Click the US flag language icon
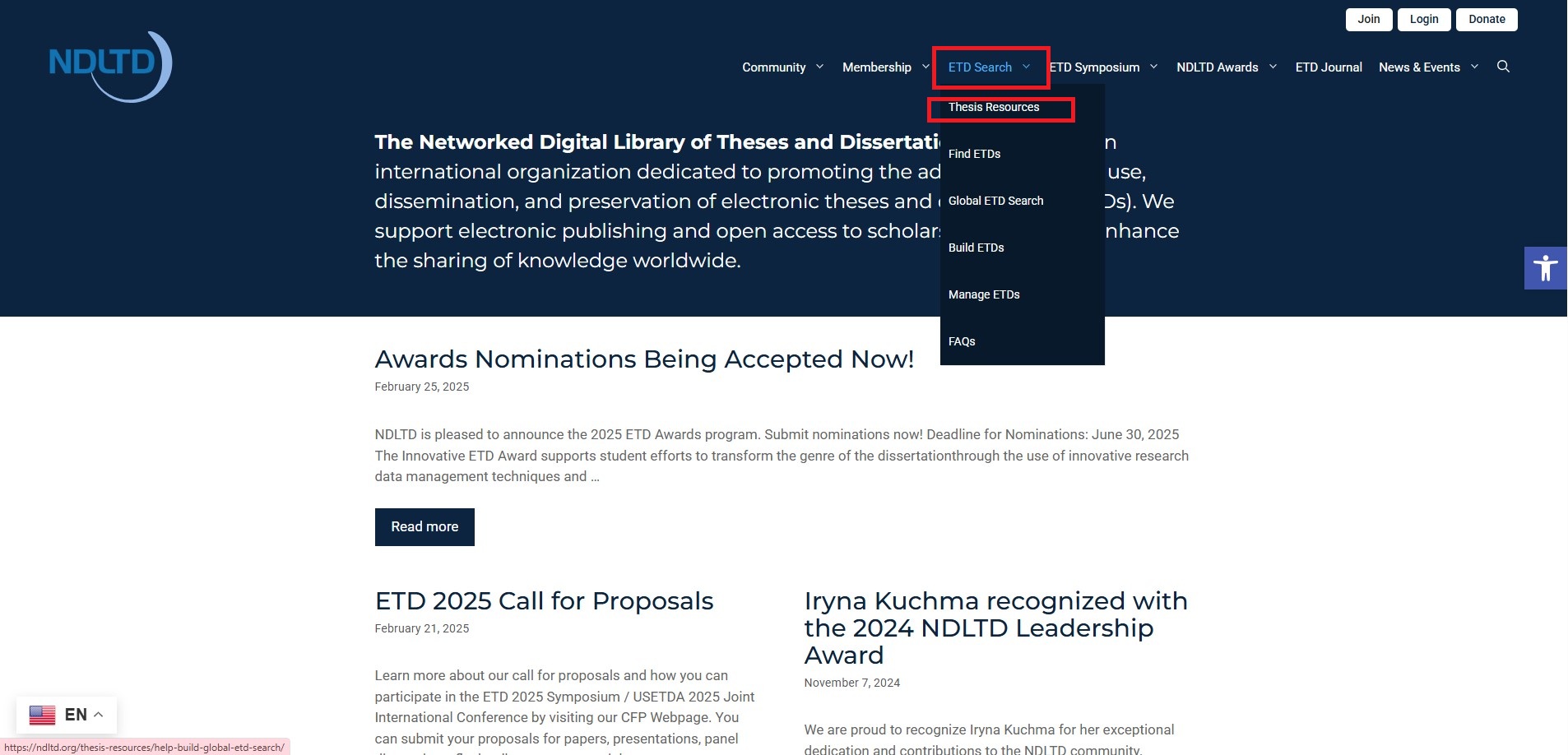 click(42, 715)
